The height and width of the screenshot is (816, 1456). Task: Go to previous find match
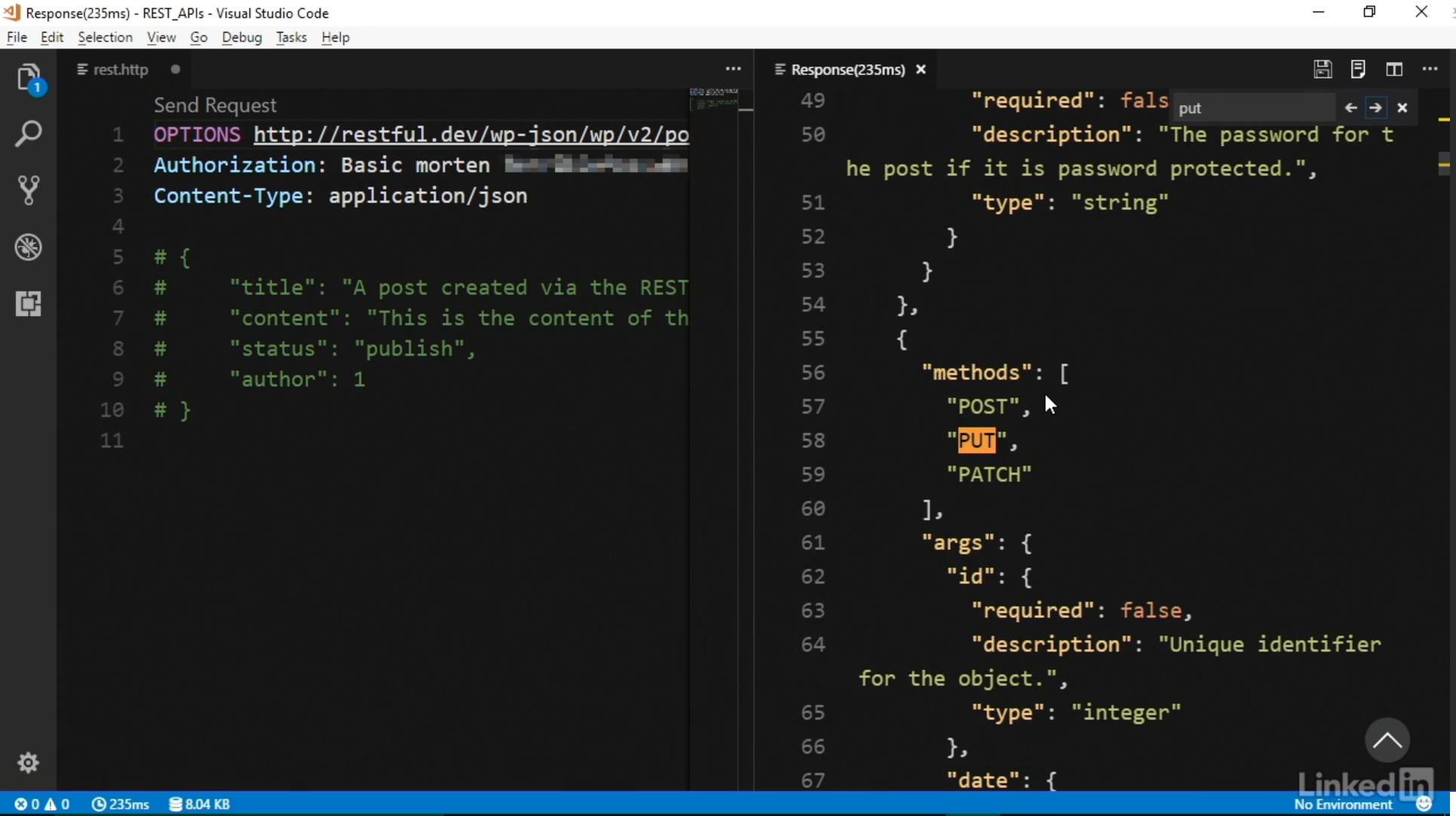pos(1350,108)
